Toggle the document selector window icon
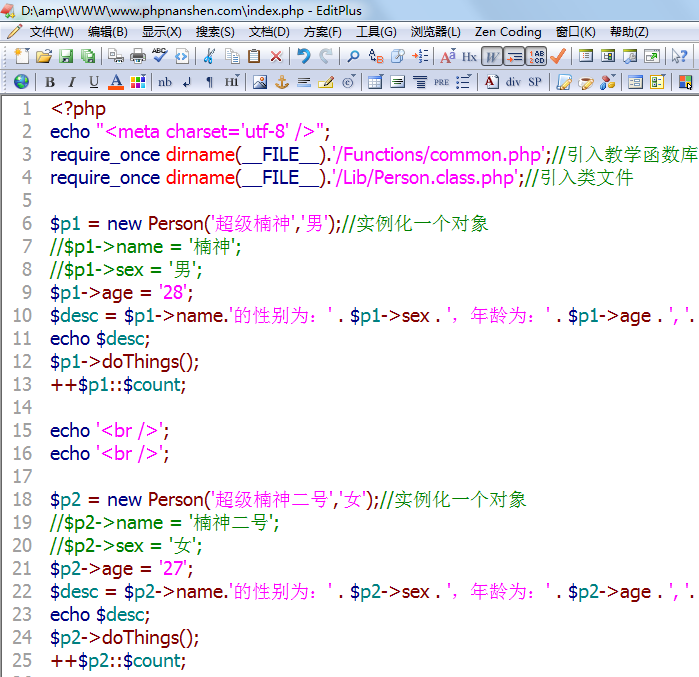The height and width of the screenshot is (677, 699). (x=586, y=56)
